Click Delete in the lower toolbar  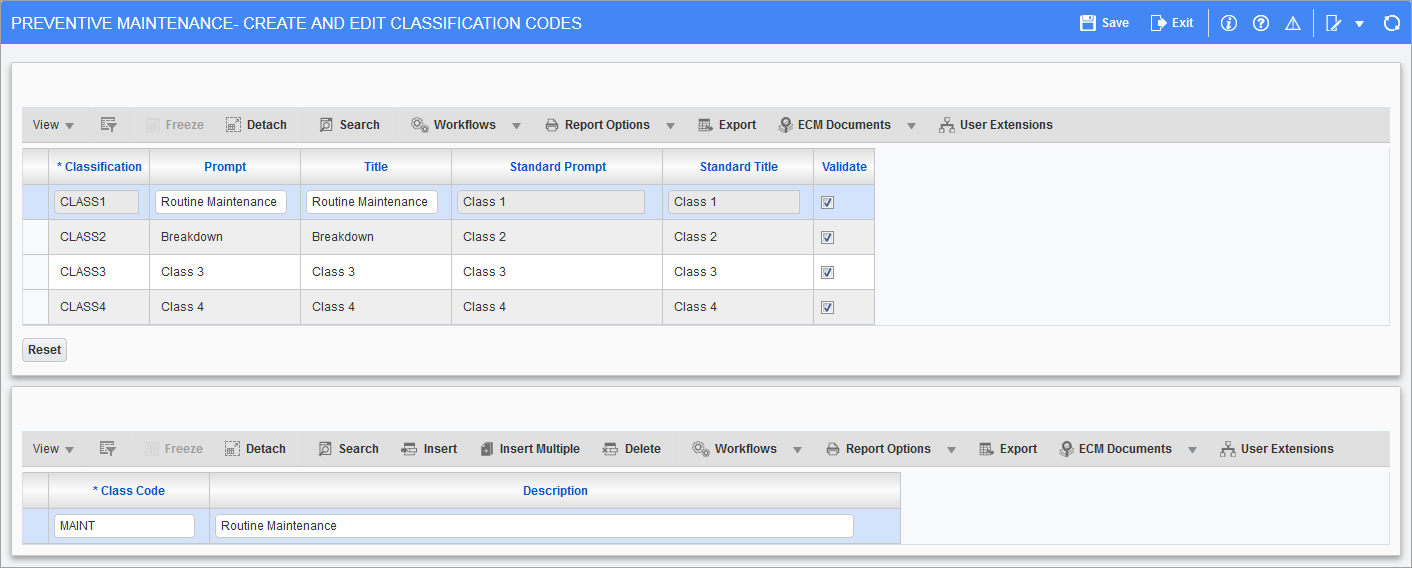pyautogui.click(x=631, y=449)
